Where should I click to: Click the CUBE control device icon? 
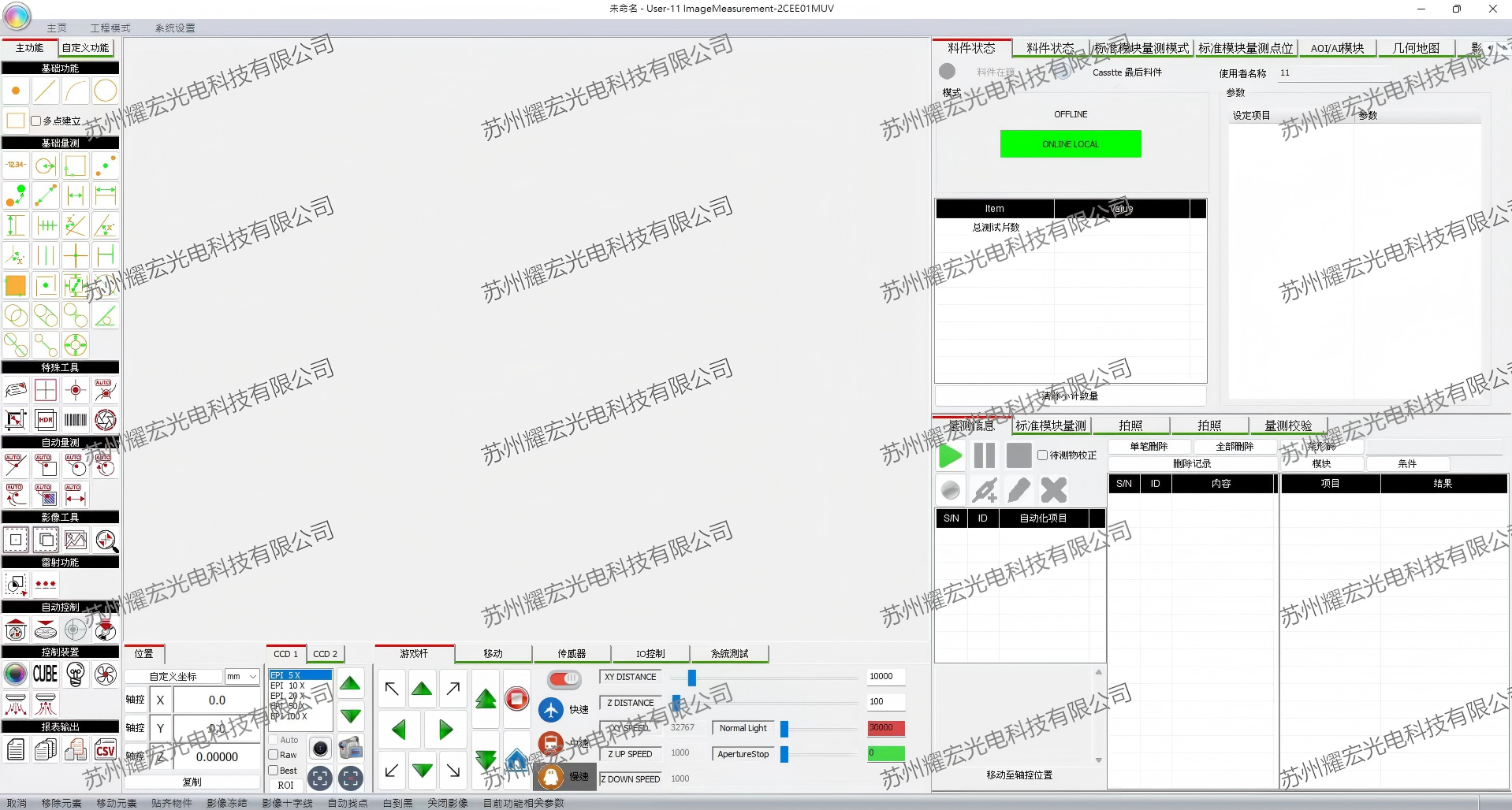(x=45, y=674)
